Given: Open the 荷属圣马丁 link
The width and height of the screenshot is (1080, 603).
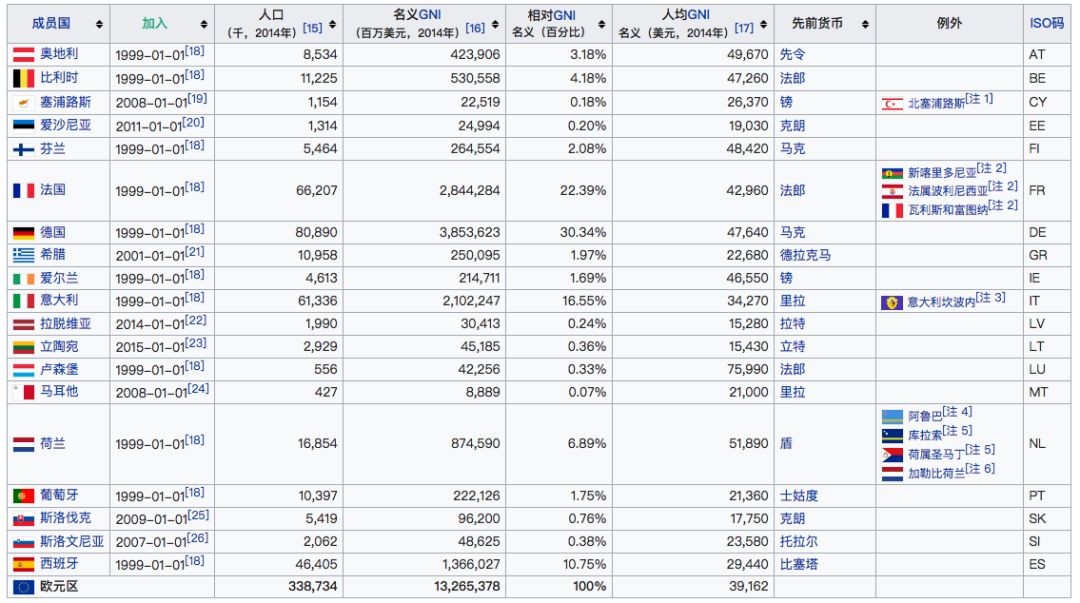Looking at the screenshot, I should pos(936,454).
